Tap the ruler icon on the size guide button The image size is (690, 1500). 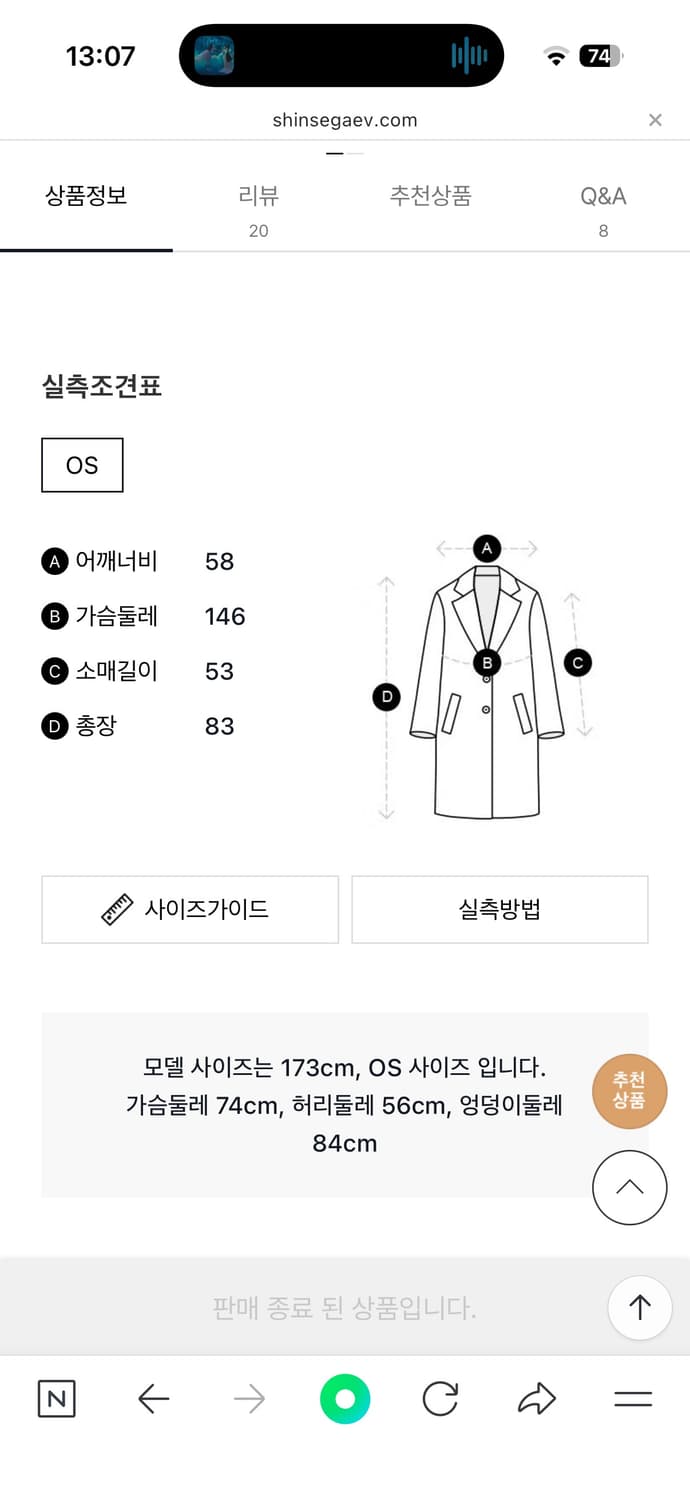click(117, 908)
